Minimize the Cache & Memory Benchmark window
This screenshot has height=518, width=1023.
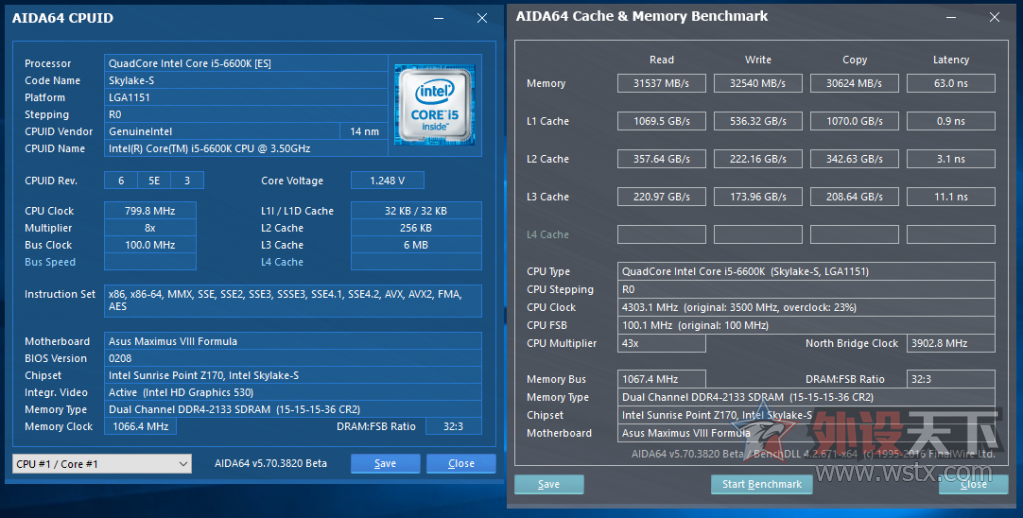click(952, 18)
